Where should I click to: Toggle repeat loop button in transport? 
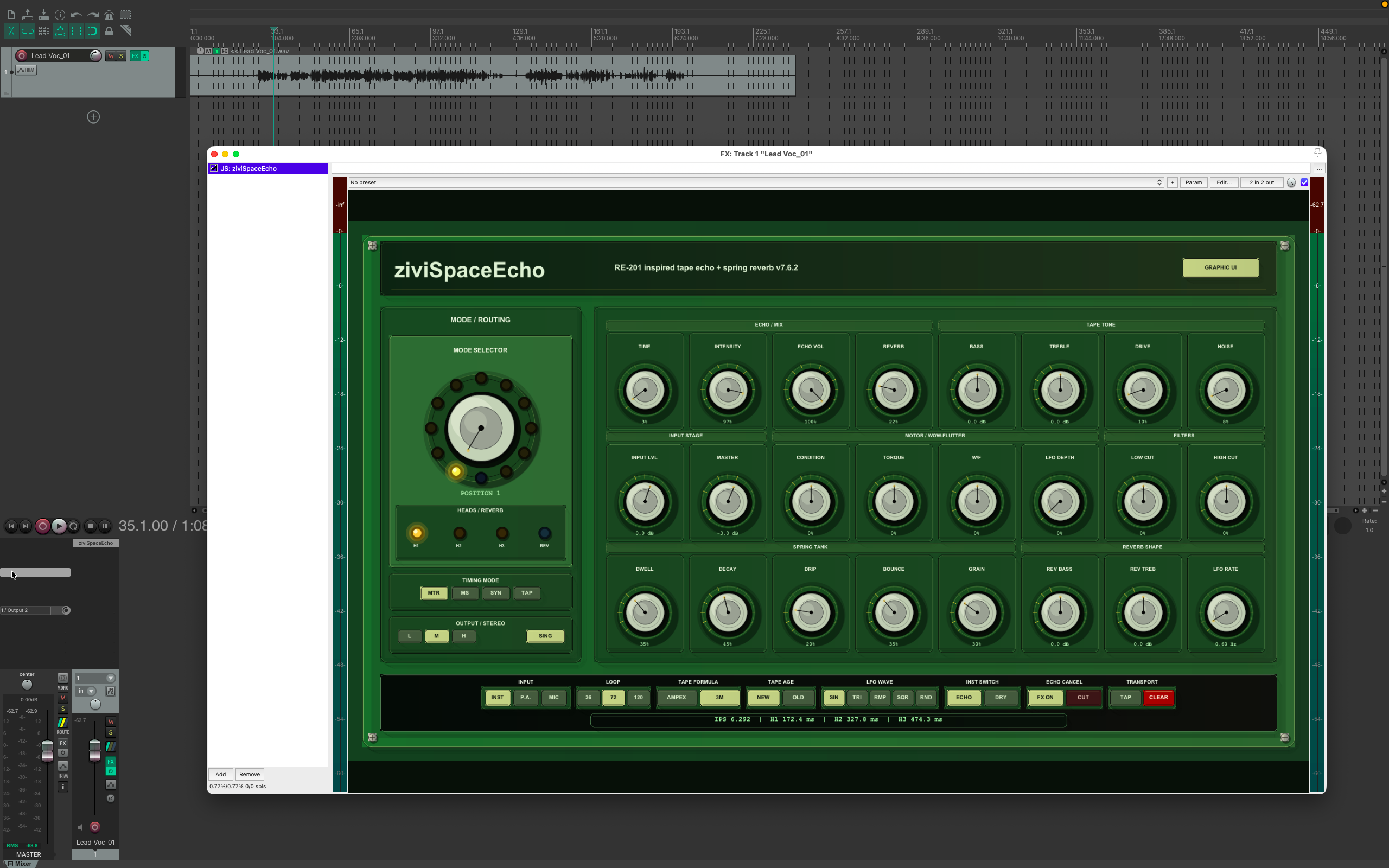[x=73, y=526]
